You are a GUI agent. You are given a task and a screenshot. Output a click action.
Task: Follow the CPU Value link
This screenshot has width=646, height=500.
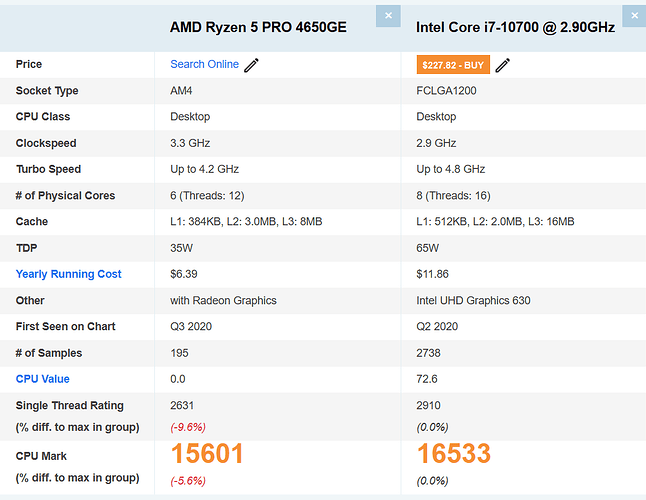tap(42, 379)
